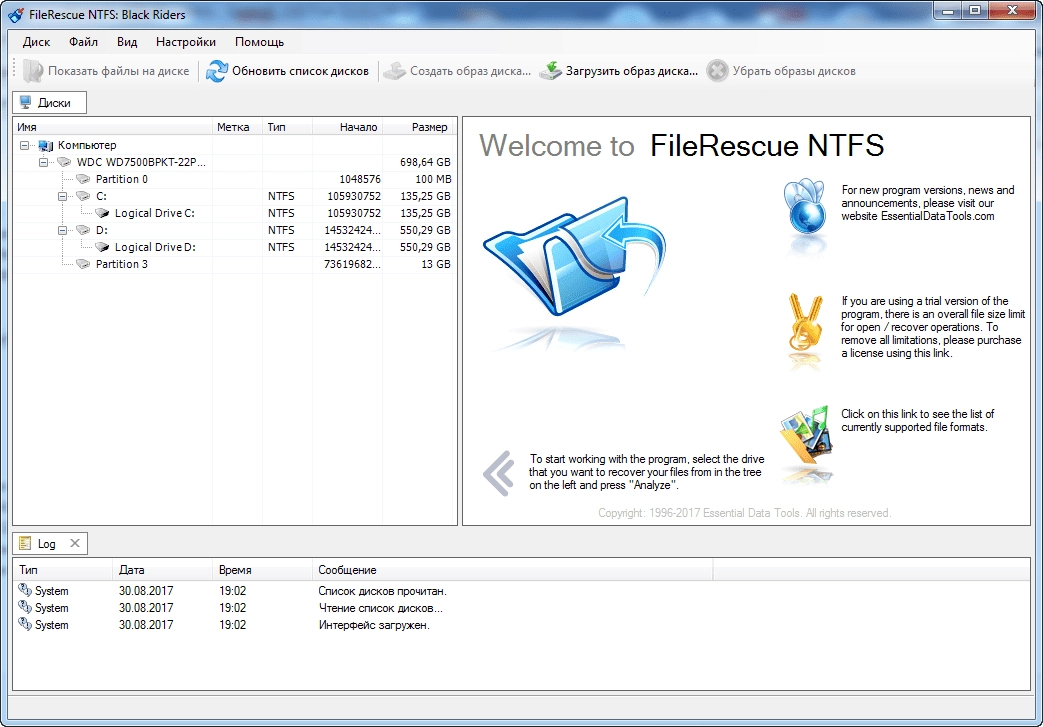Click System icon beside Список дисков прочитан
The height and width of the screenshot is (727, 1043).
pyautogui.click(x=25, y=590)
